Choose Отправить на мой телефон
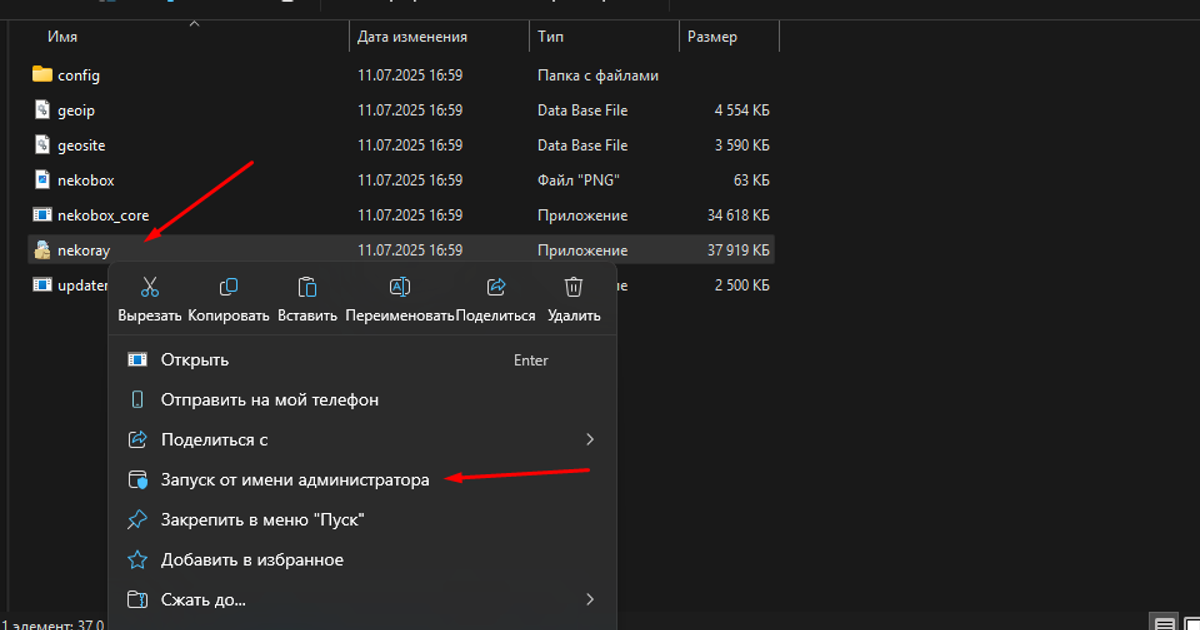1200x630 pixels. 363,400
